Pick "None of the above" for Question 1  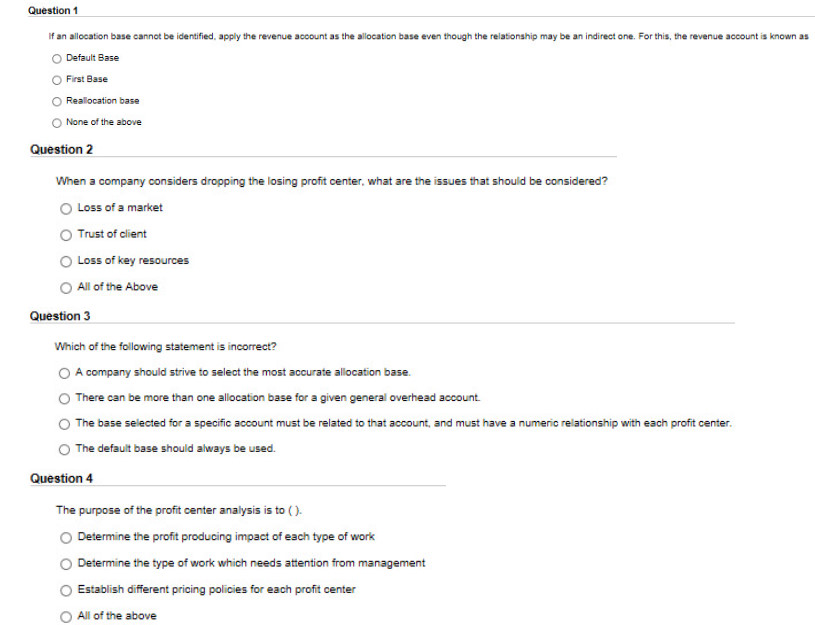tap(55, 122)
